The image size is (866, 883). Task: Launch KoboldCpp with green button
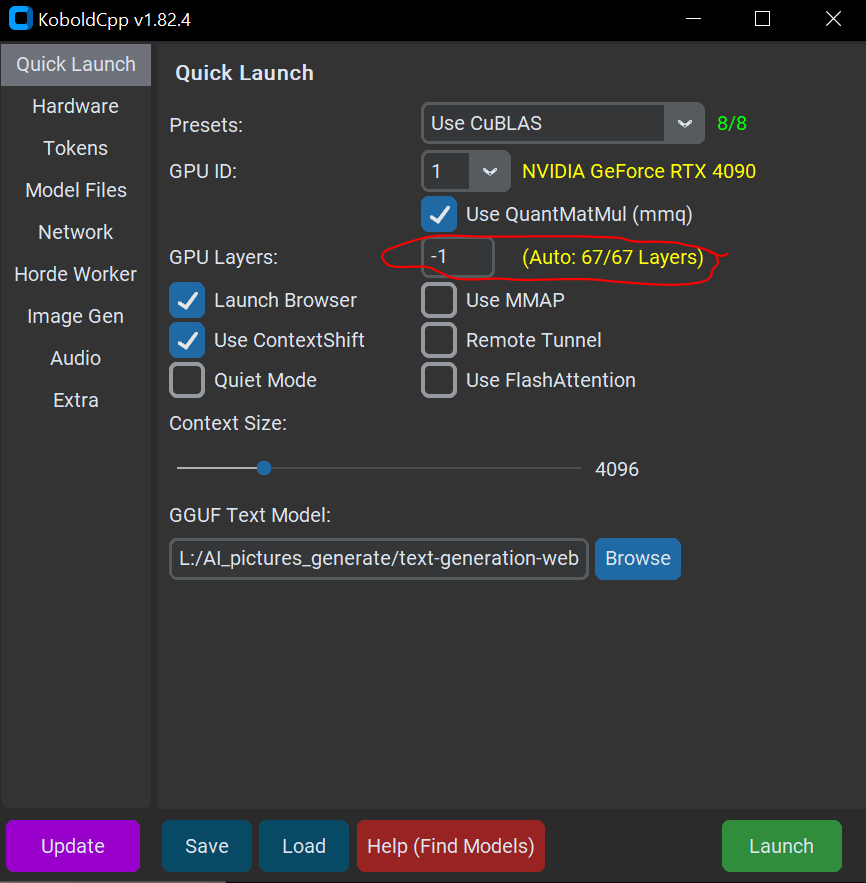click(x=782, y=846)
